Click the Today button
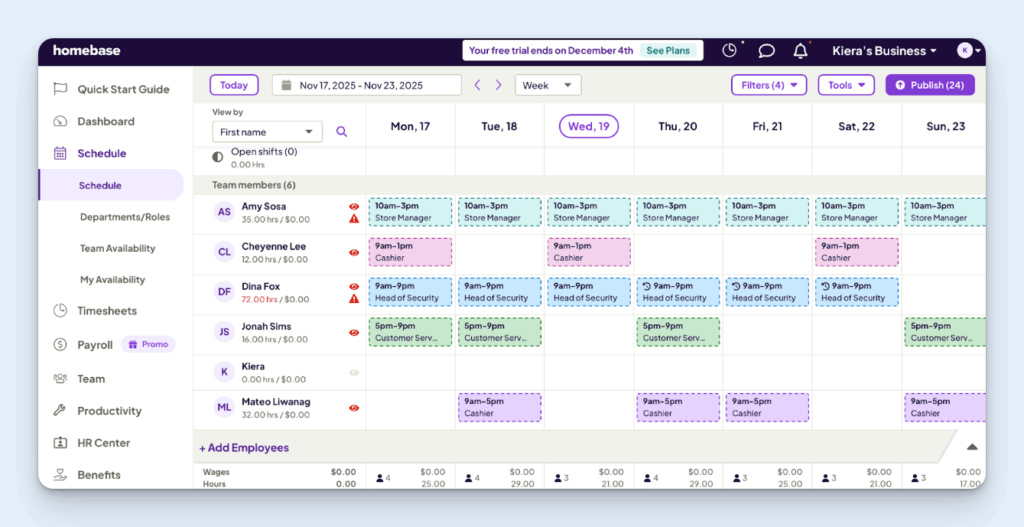This screenshot has width=1024, height=527. tap(234, 85)
